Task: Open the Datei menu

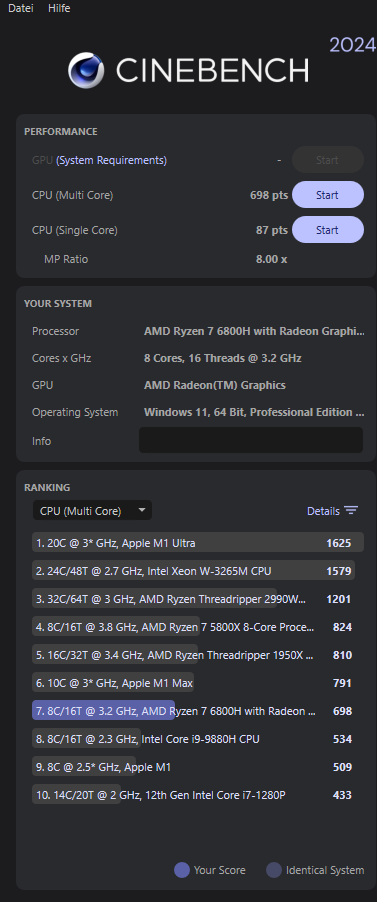Action: point(21,9)
